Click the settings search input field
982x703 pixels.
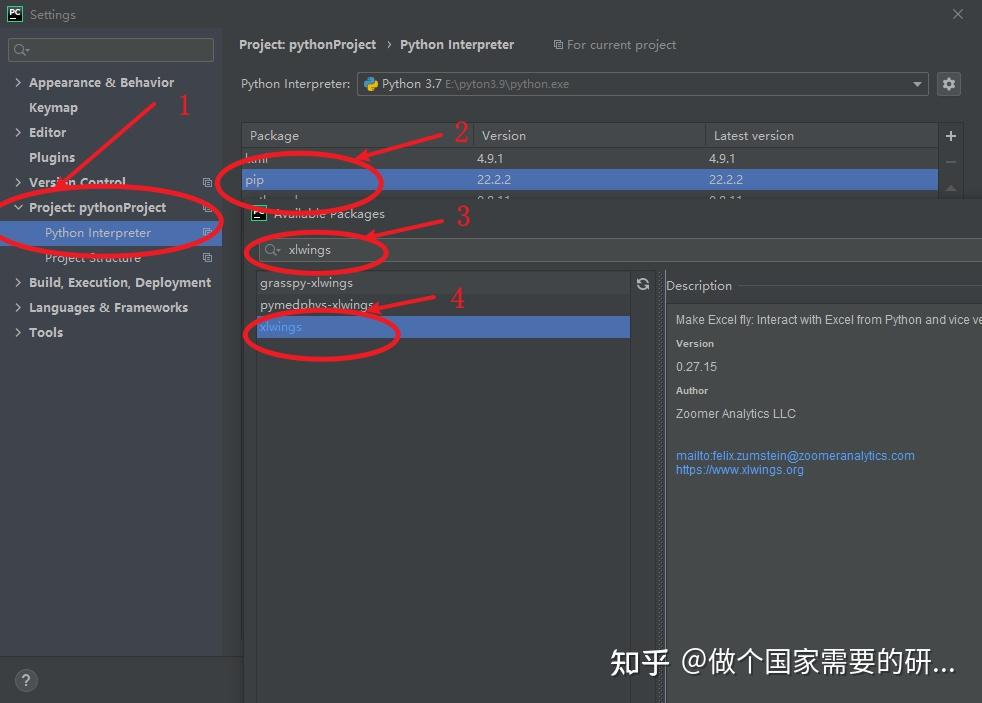pyautogui.click(x=111, y=50)
